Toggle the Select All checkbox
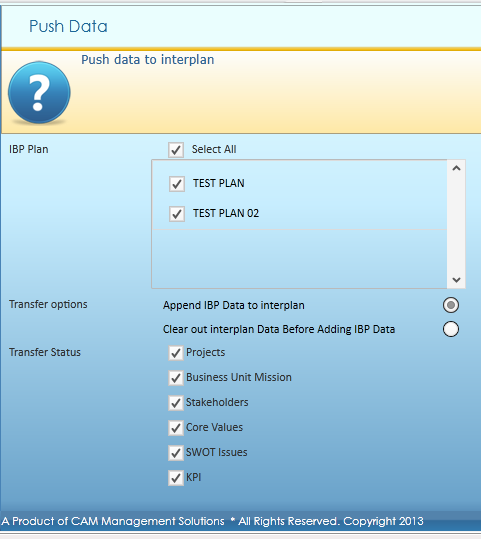The height and width of the screenshot is (539, 485). coord(176,150)
